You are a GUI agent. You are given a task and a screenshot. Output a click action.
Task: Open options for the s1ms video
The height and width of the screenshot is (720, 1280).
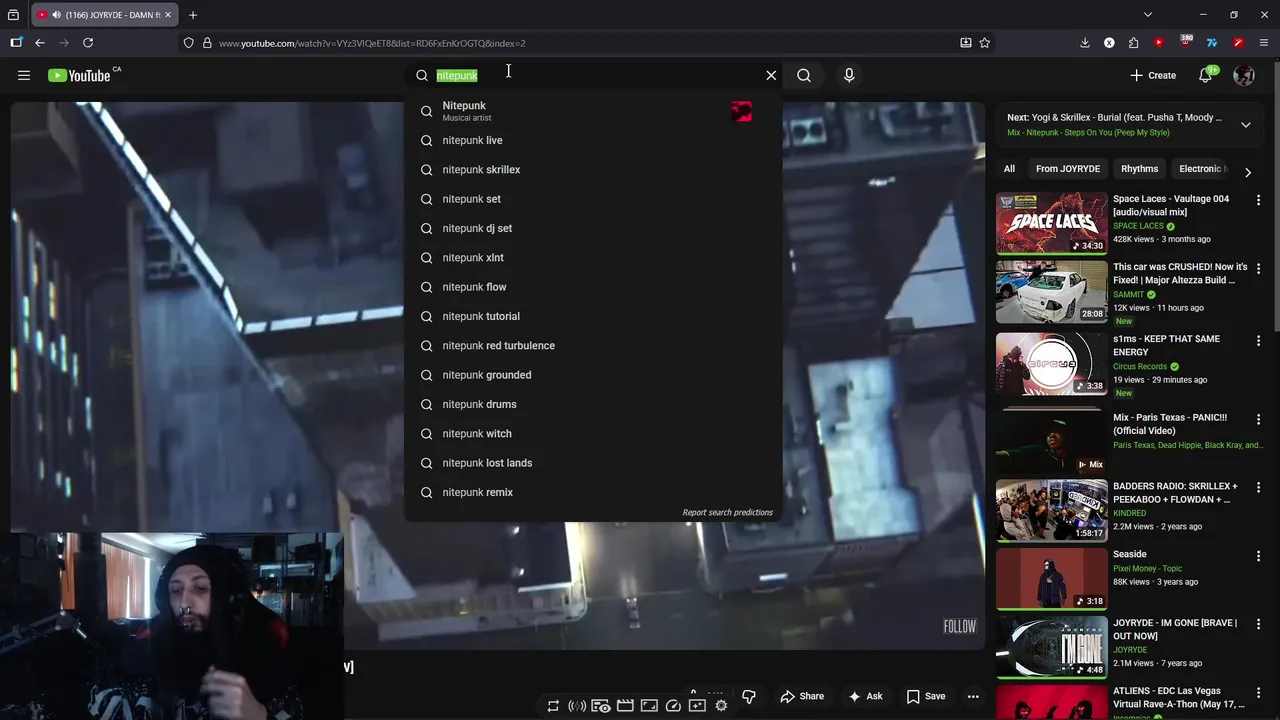point(1258,341)
